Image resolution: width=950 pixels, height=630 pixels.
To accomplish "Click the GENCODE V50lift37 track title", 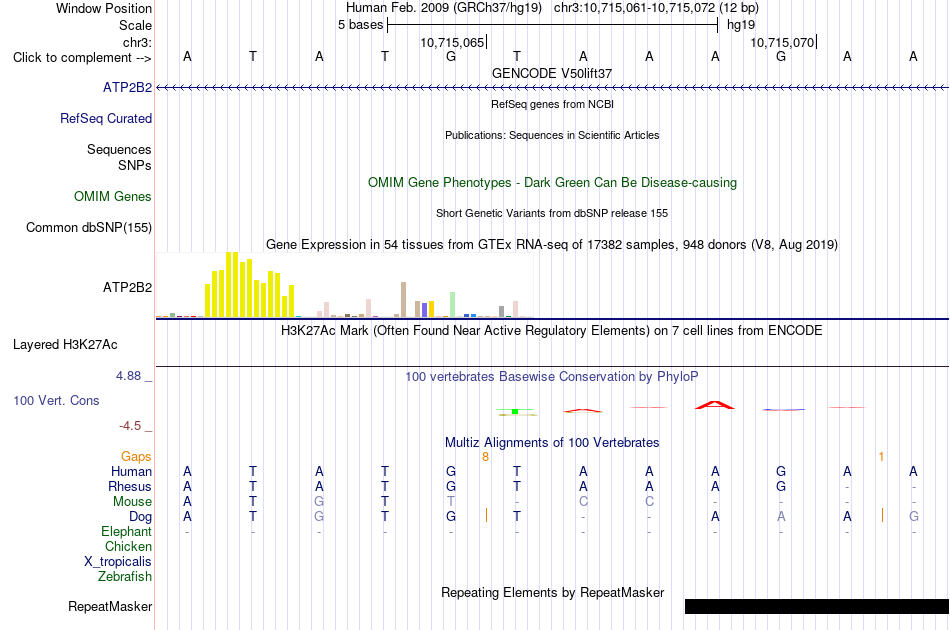I will pyautogui.click(x=552, y=73).
